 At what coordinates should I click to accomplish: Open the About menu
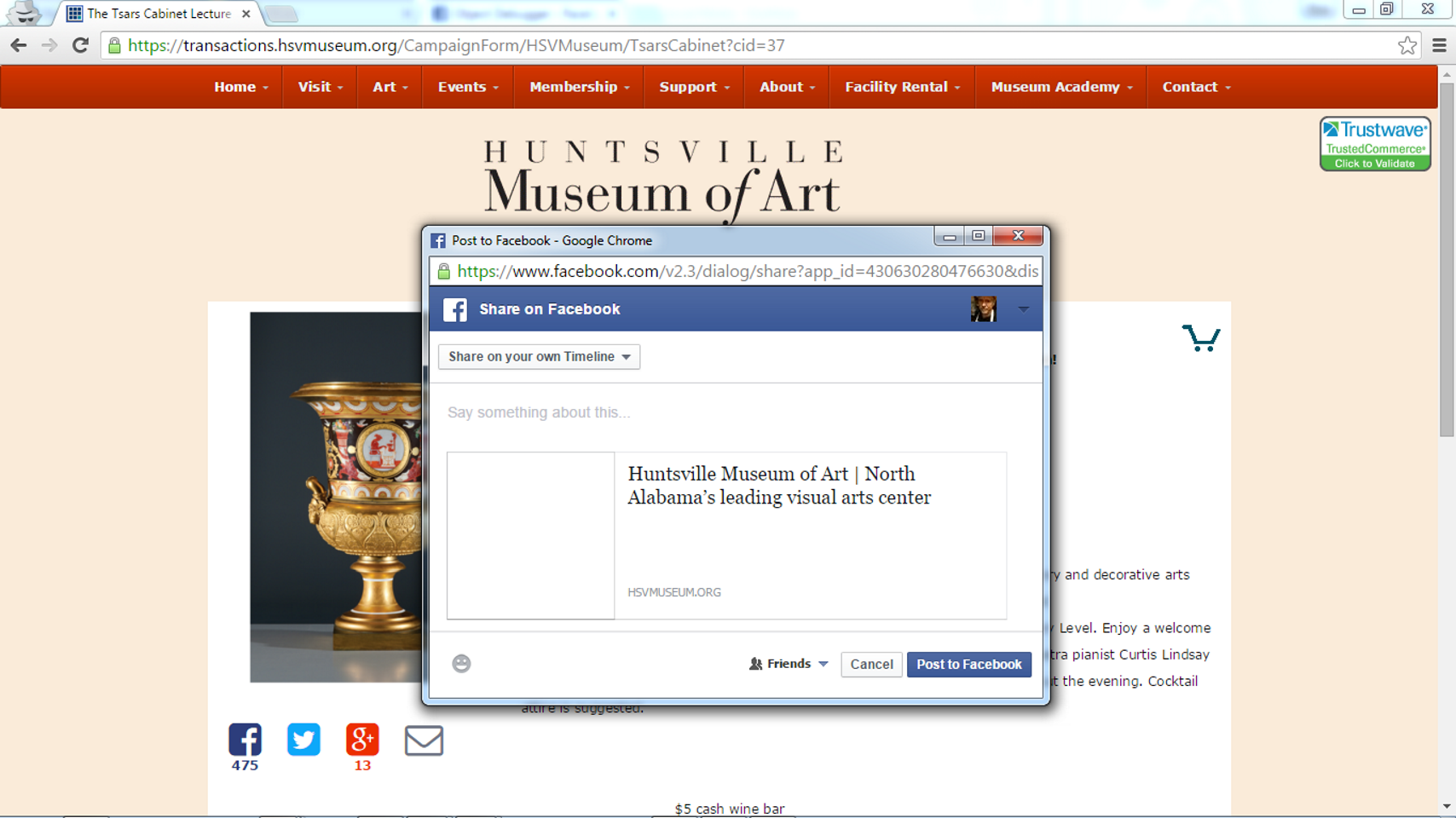(788, 87)
